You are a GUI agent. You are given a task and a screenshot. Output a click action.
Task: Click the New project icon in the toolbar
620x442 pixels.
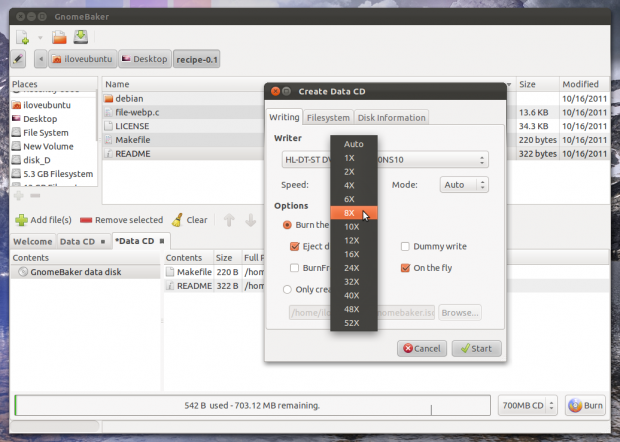click(23, 37)
